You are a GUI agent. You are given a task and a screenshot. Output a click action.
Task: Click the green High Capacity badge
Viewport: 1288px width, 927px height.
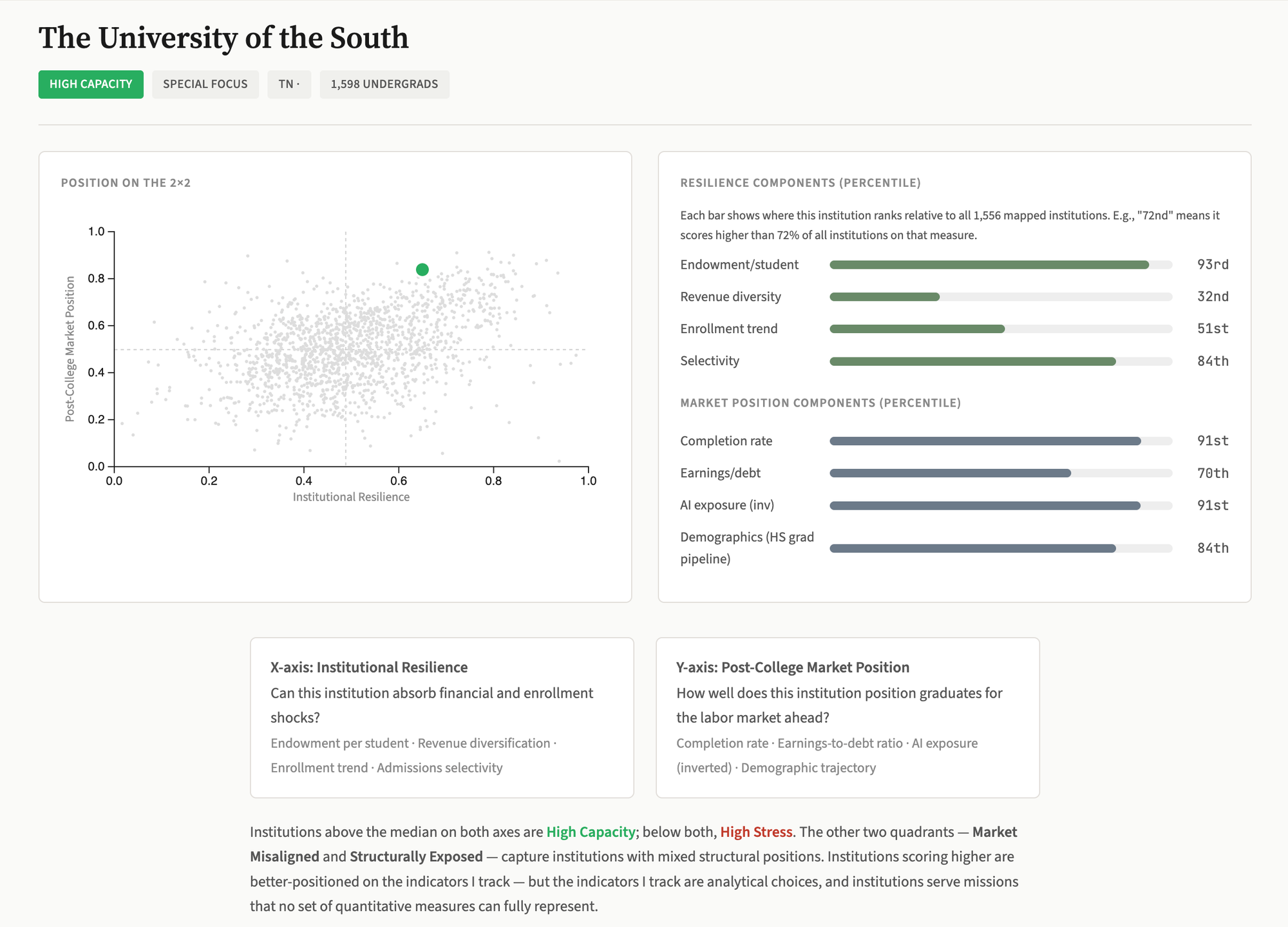[91, 84]
